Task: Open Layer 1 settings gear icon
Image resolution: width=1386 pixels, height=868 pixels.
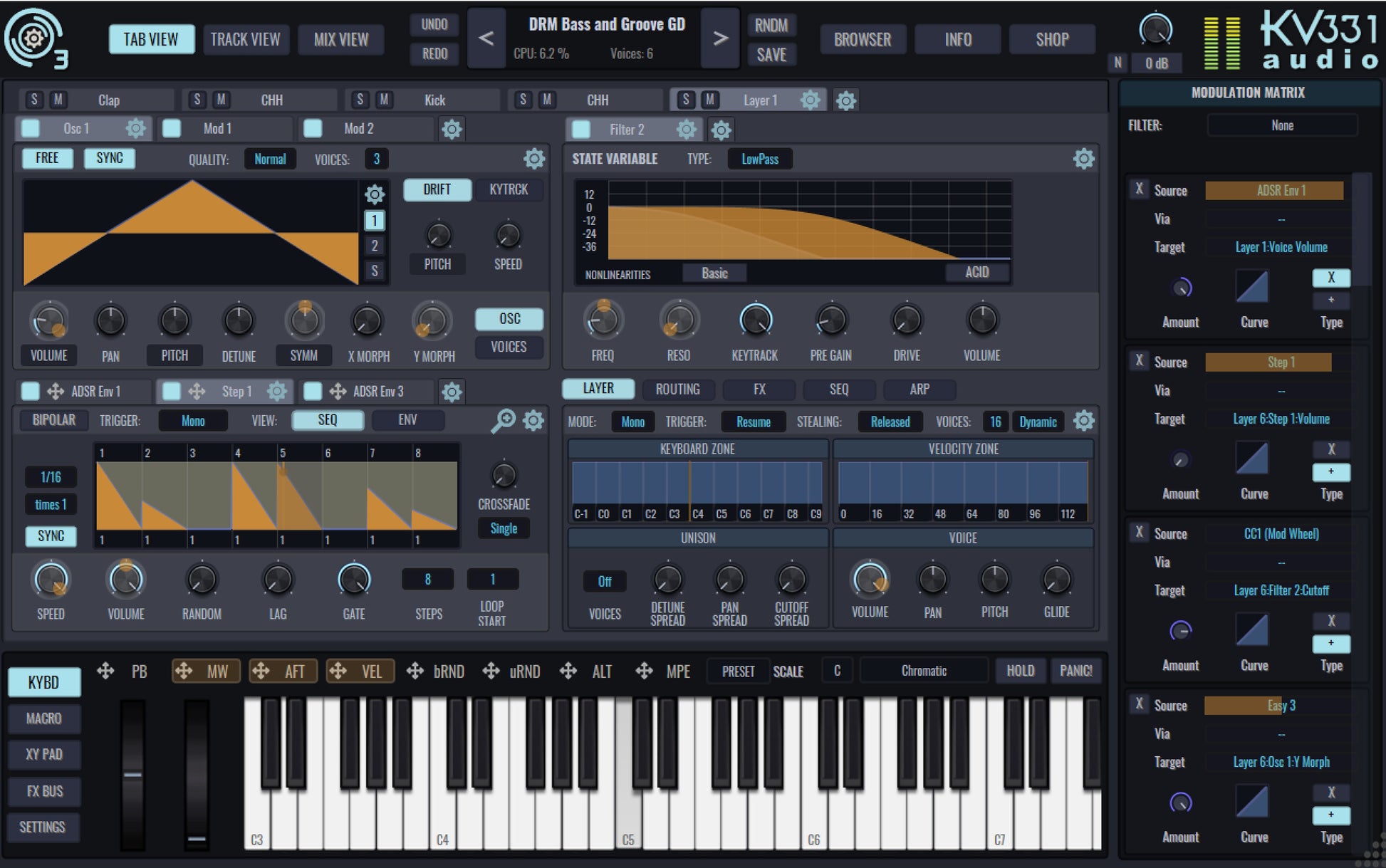Action: 810,100
